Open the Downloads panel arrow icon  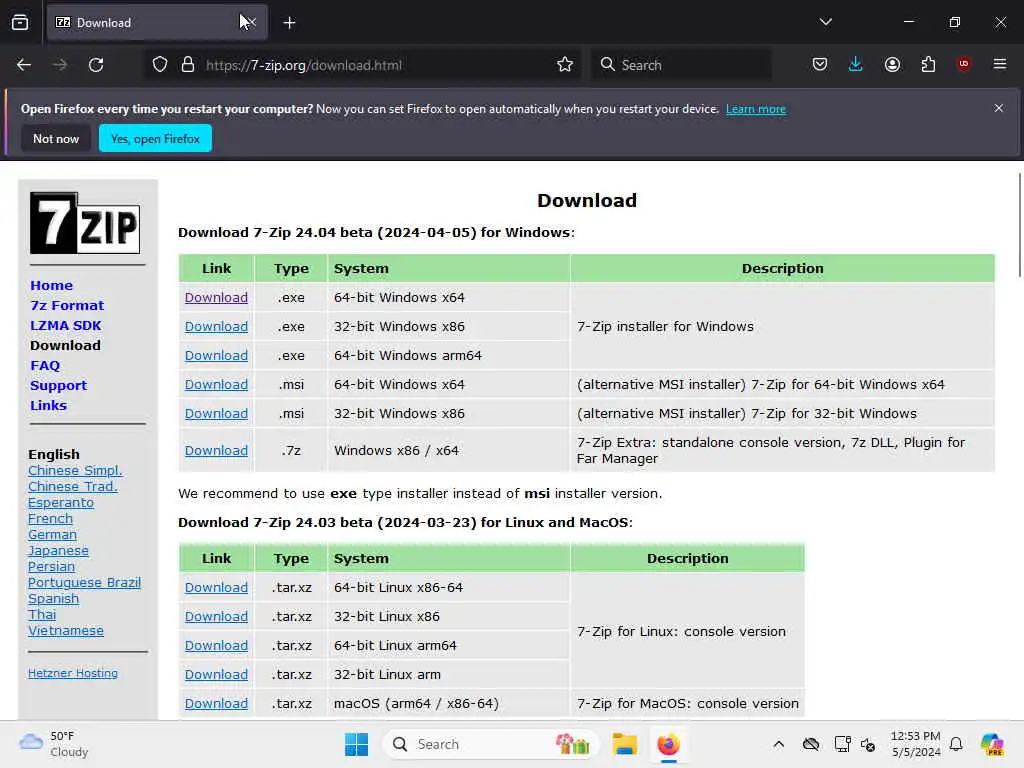[856, 65]
